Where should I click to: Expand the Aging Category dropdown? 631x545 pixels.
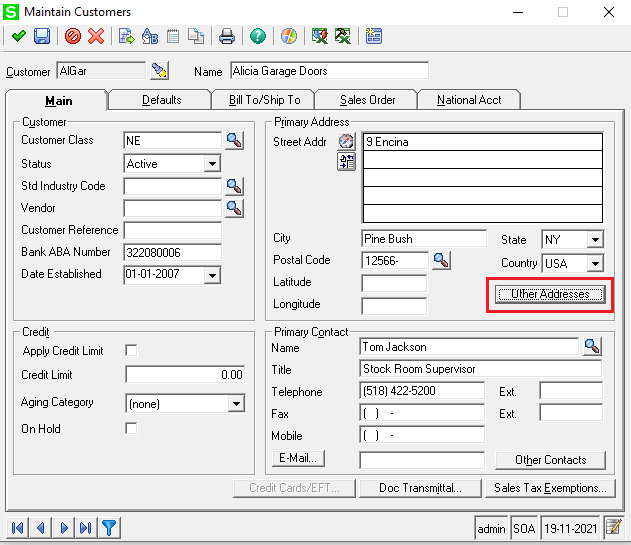coord(236,403)
